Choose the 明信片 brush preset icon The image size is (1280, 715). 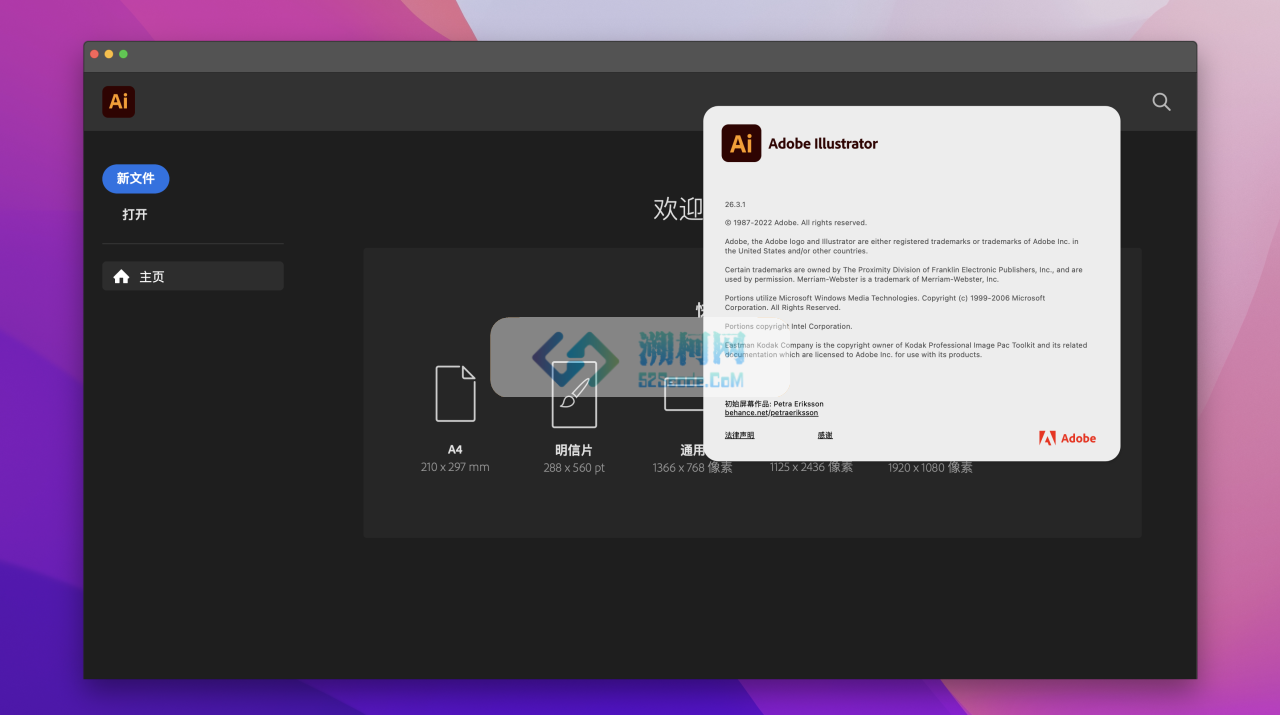pos(574,394)
